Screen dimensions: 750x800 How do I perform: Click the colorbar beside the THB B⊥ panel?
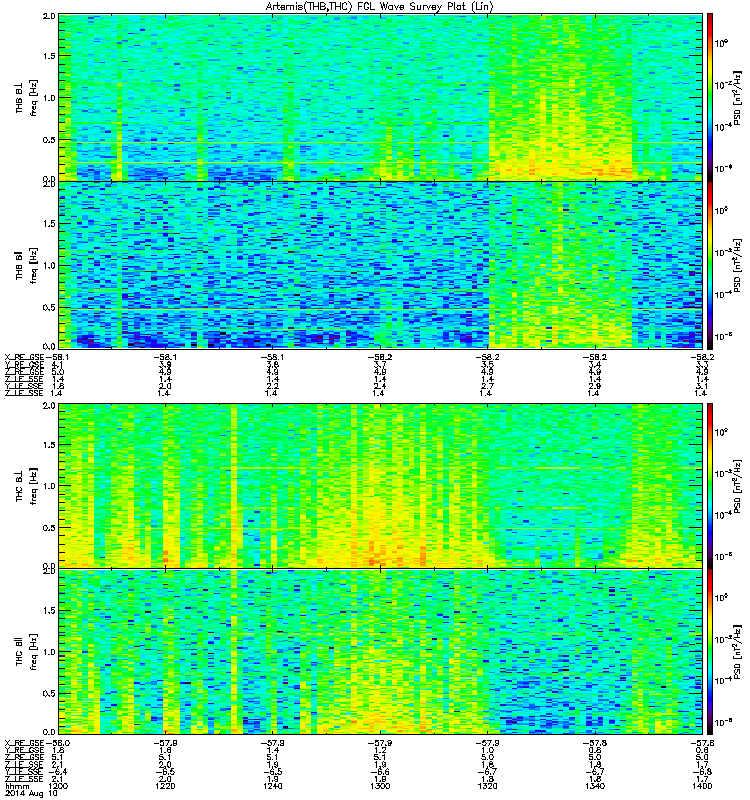710,97
